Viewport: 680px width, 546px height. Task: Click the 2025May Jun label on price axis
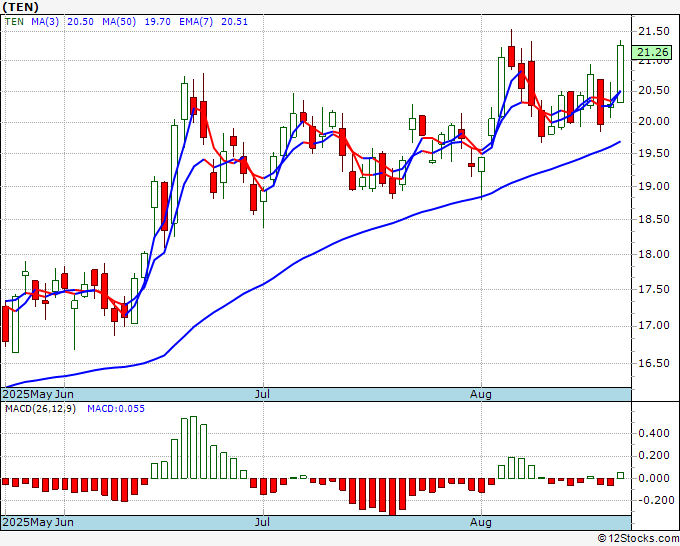pos(38,394)
